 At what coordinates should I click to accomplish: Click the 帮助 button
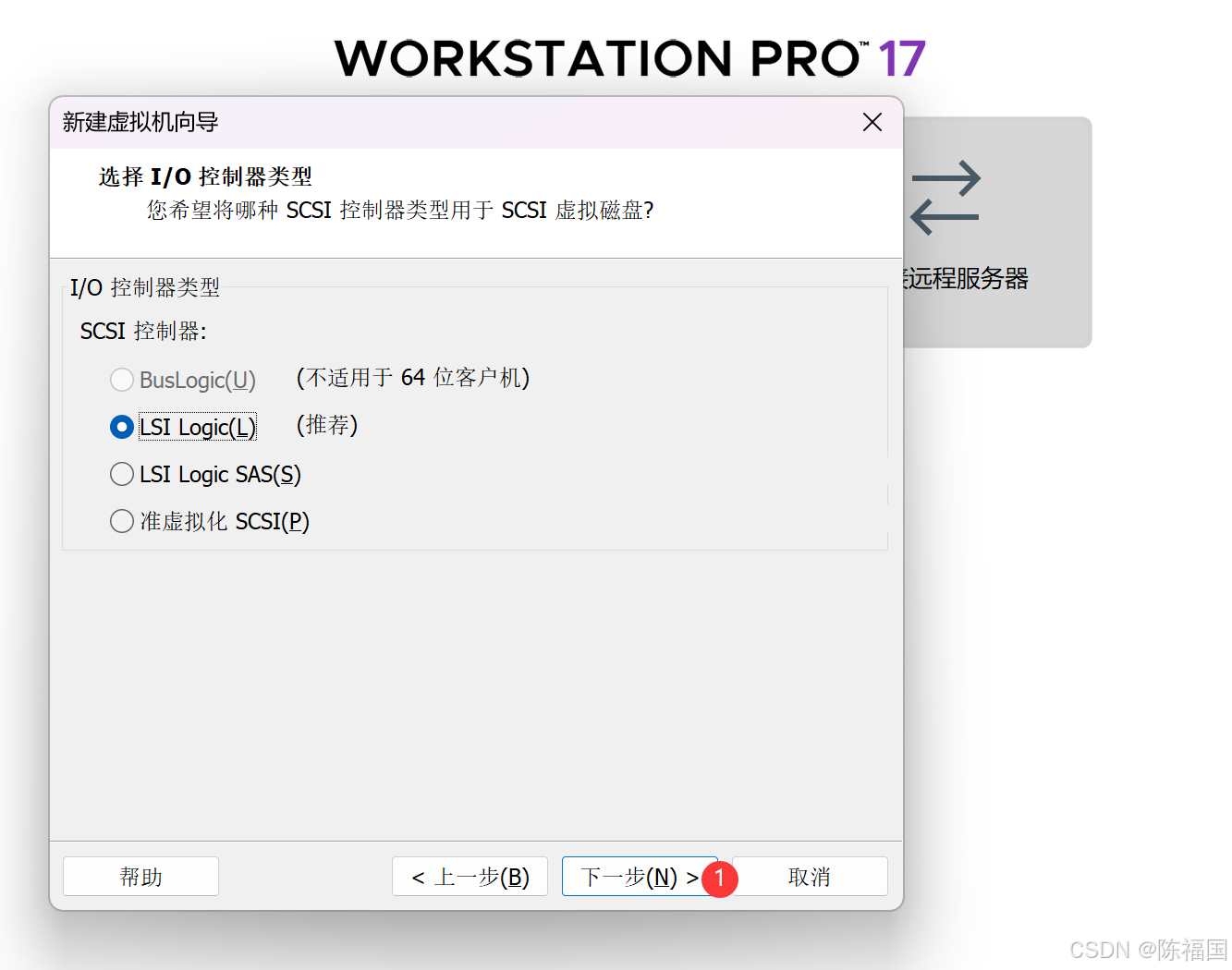point(140,876)
